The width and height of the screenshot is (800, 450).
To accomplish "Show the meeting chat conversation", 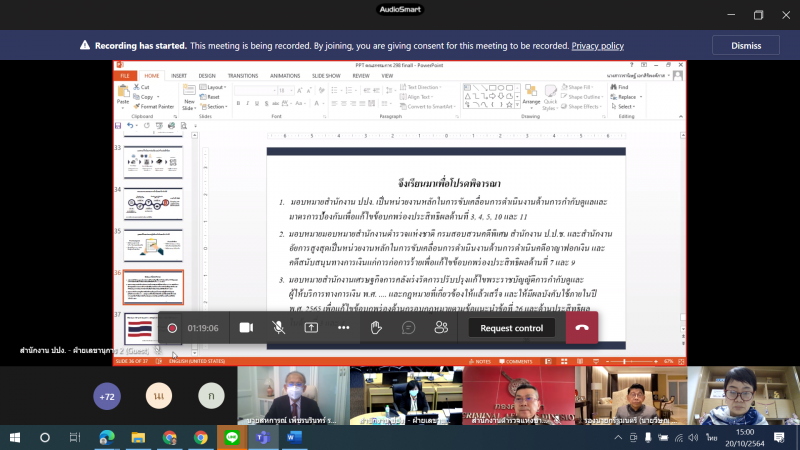I will click(x=409, y=328).
